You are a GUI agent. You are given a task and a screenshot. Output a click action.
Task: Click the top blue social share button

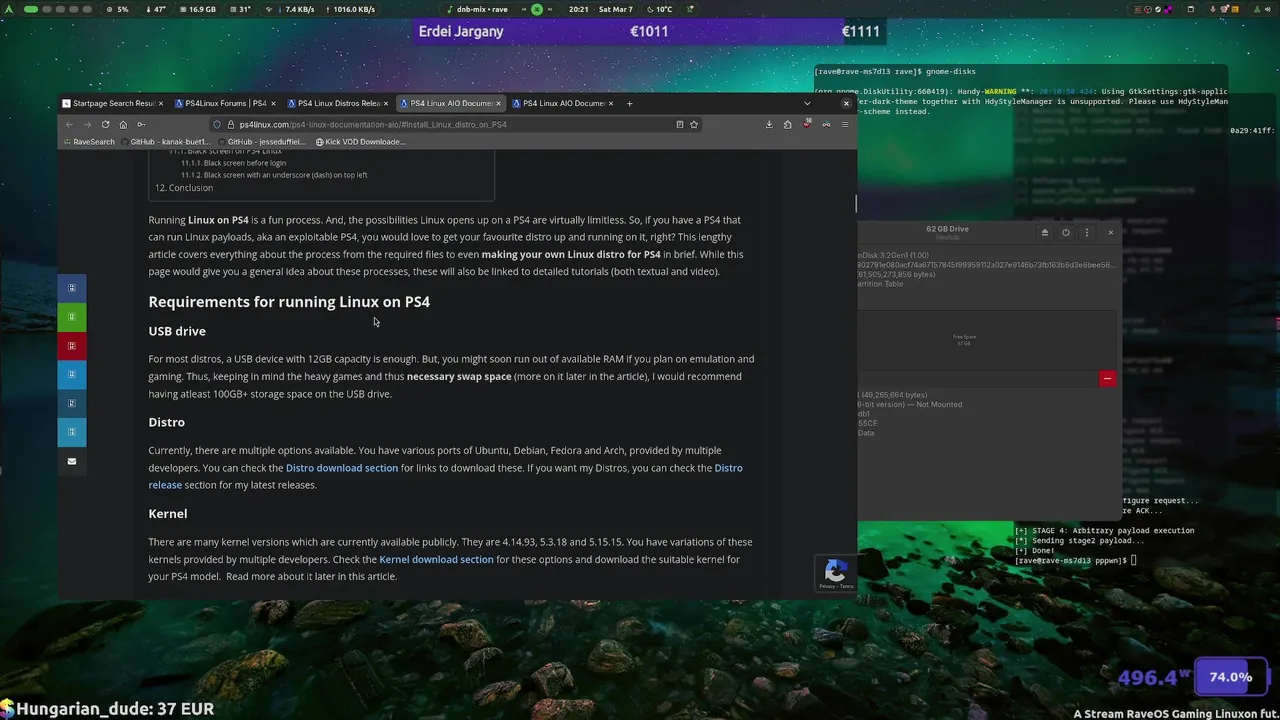[71, 288]
